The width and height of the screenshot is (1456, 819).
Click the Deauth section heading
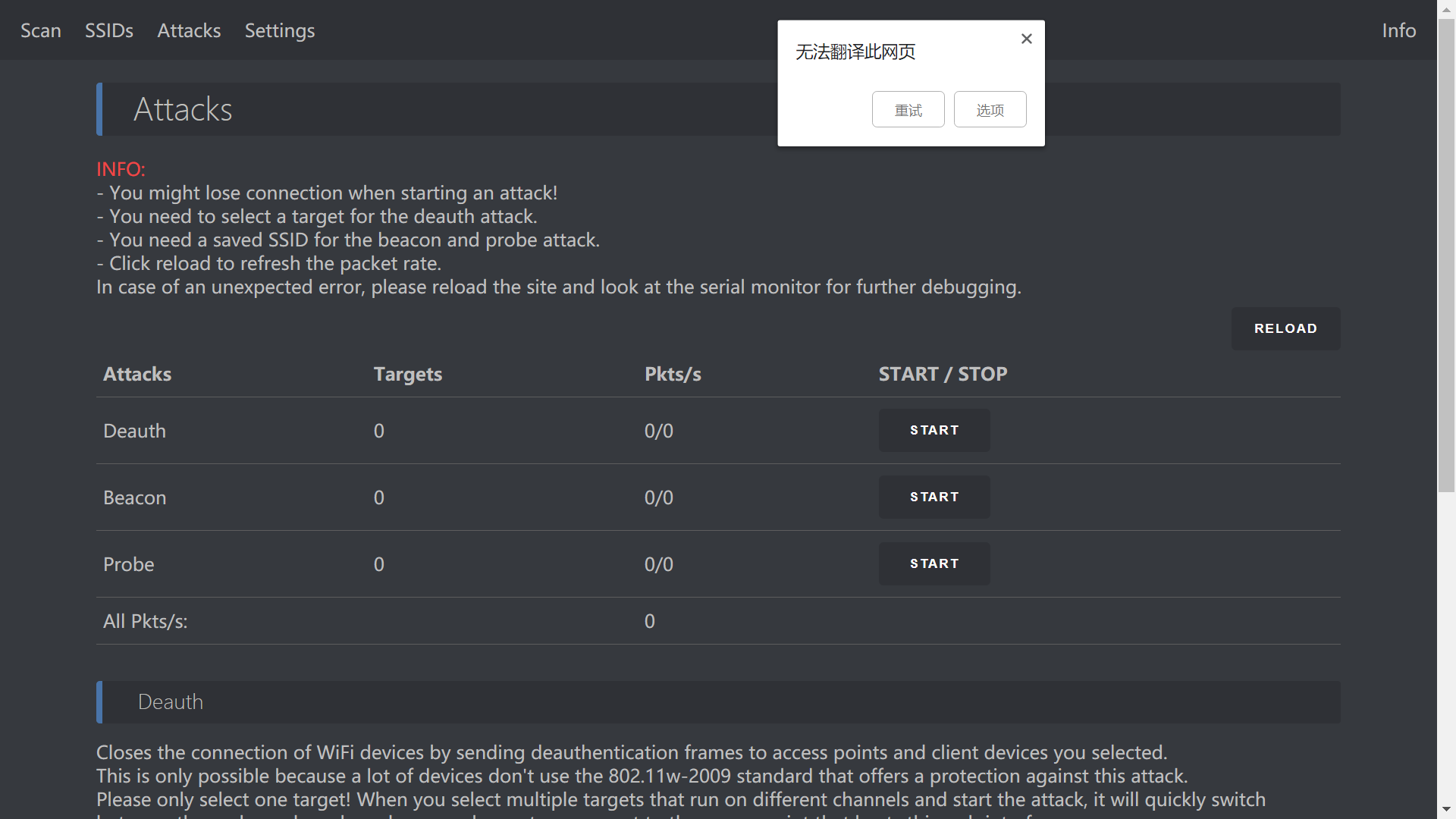[x=171, y=701]
